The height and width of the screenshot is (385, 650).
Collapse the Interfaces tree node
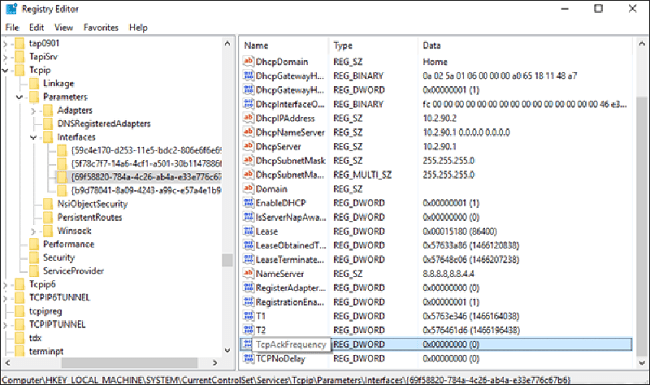[x=33, y=137]
